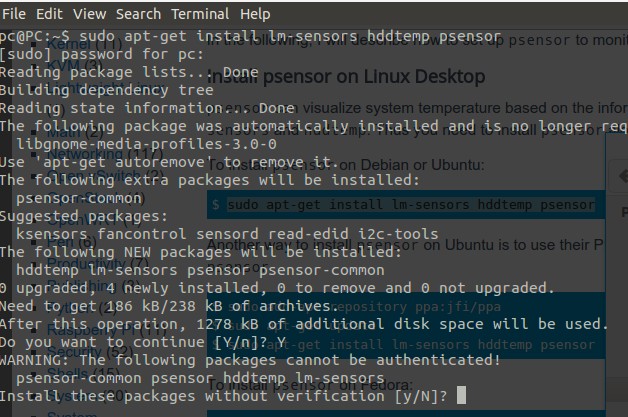Open the File menu
Viewport: 628px width, 417px height.
(x=16, y=14)
